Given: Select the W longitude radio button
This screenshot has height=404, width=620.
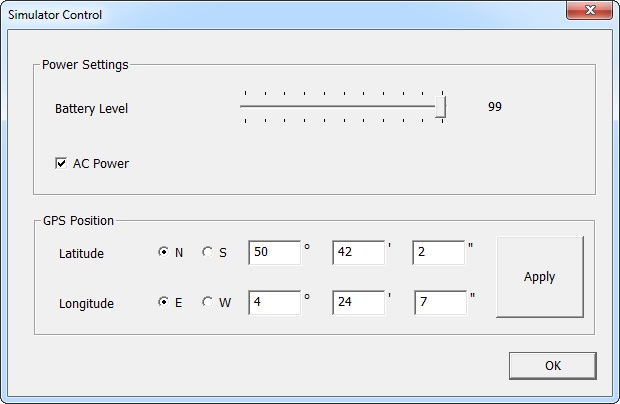Looking at the screenshot, I should 208,303.
